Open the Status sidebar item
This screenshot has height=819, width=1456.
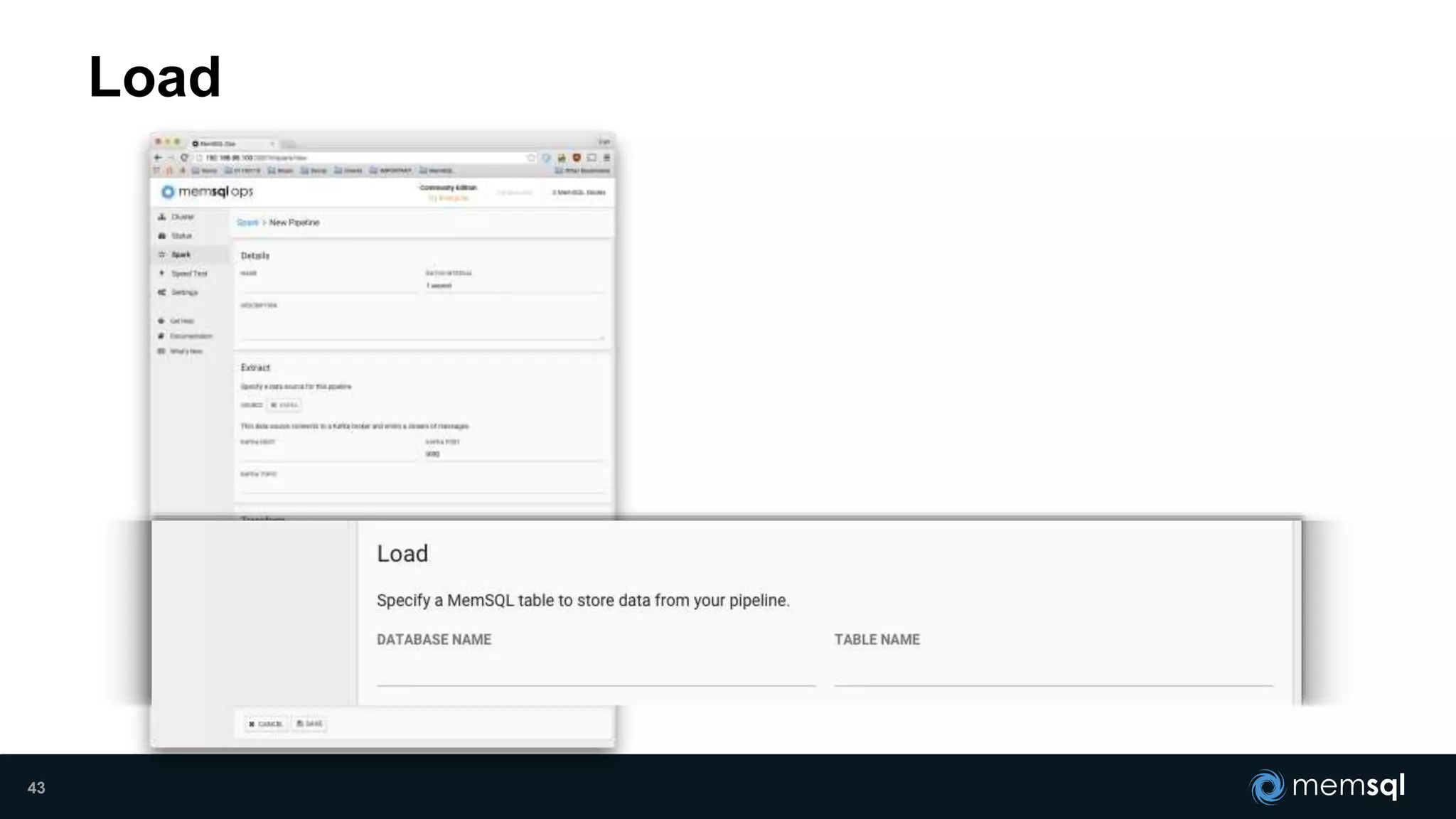tap(181, 236)
